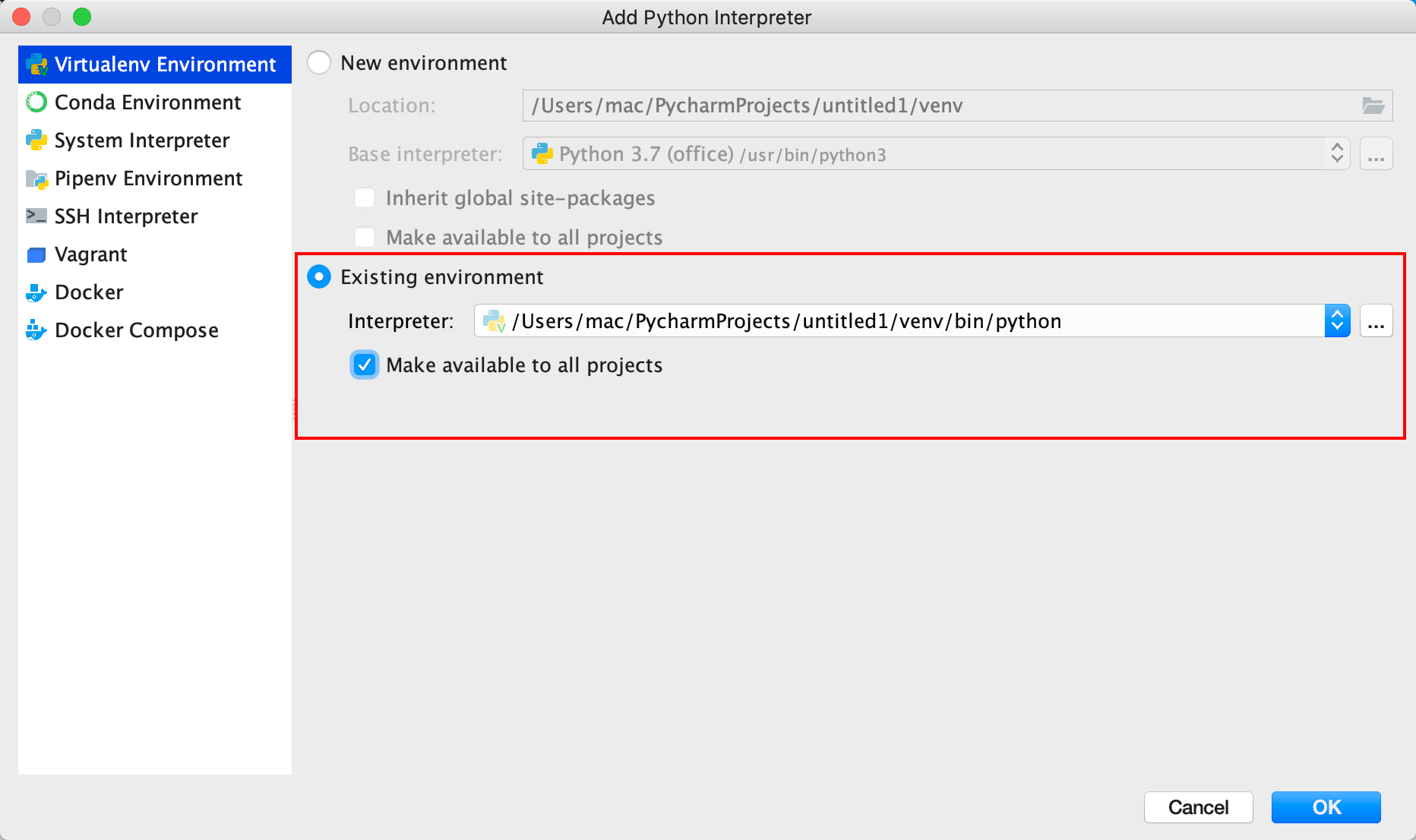Screen dimensions: 1416x840
Task: Select Pipenv Environment in sidebar
Action: pyautogui.click(x=155, y=178)
